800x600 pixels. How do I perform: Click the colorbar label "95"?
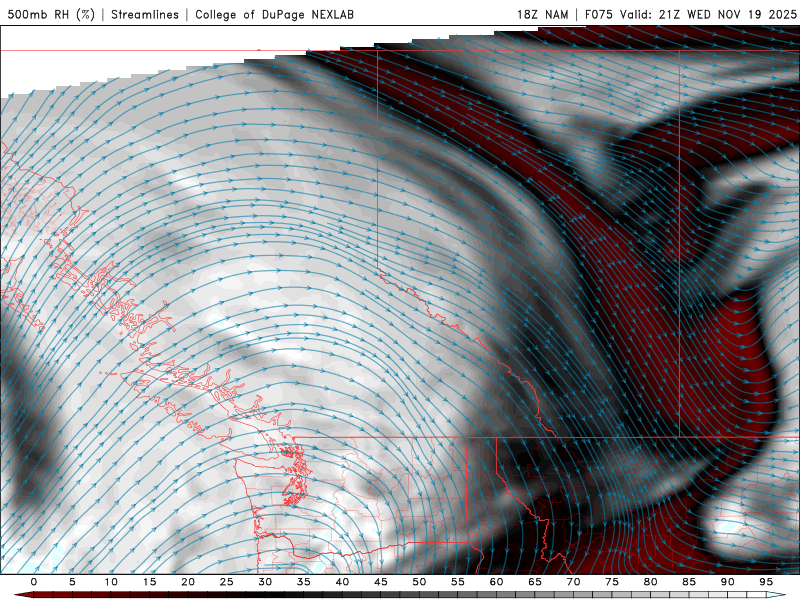(766, 582)
